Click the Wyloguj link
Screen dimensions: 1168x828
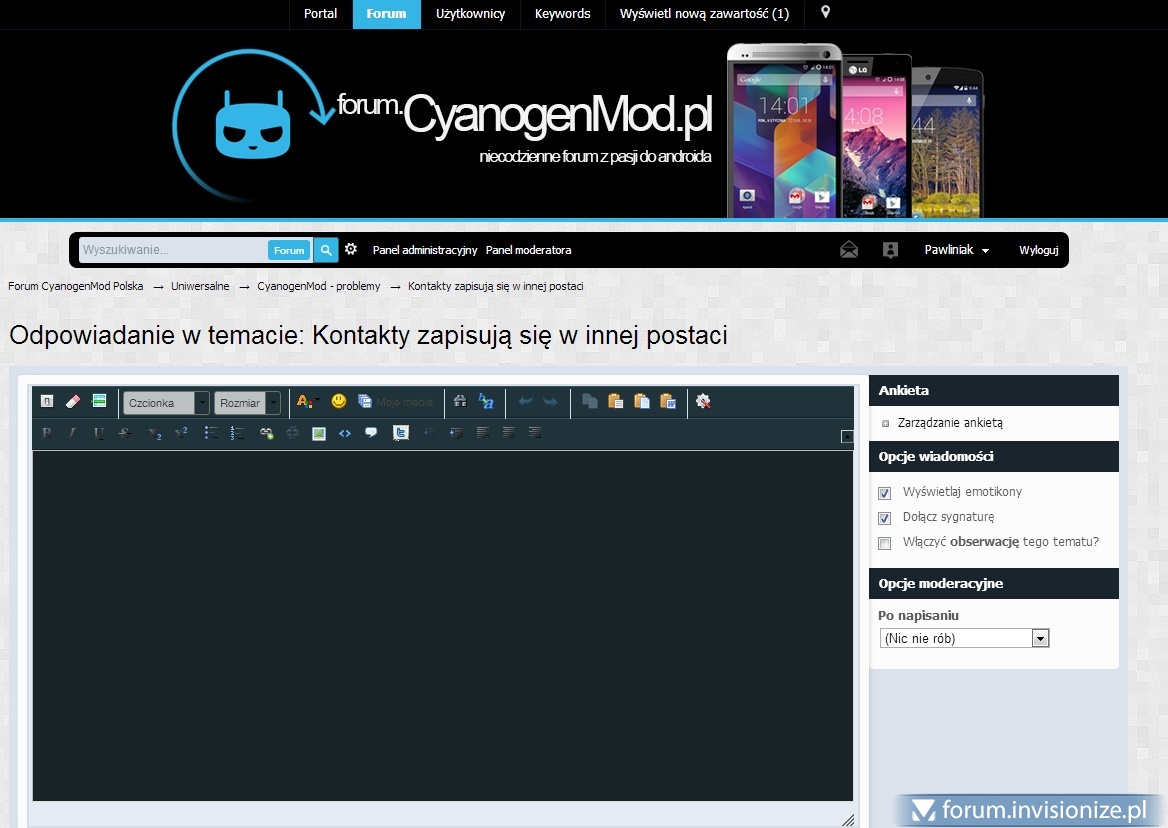coord(1038,250)
